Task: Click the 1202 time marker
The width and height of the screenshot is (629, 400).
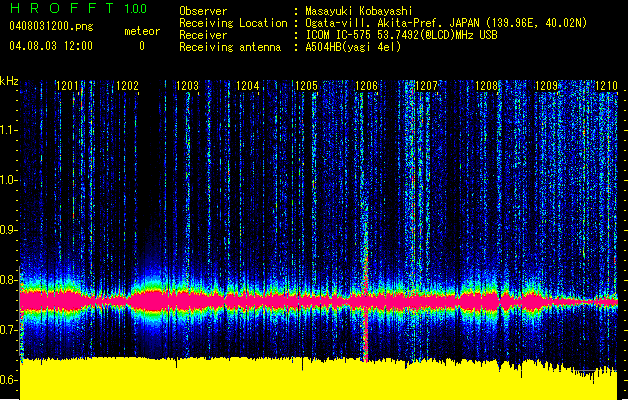Action: coord(127,86)
